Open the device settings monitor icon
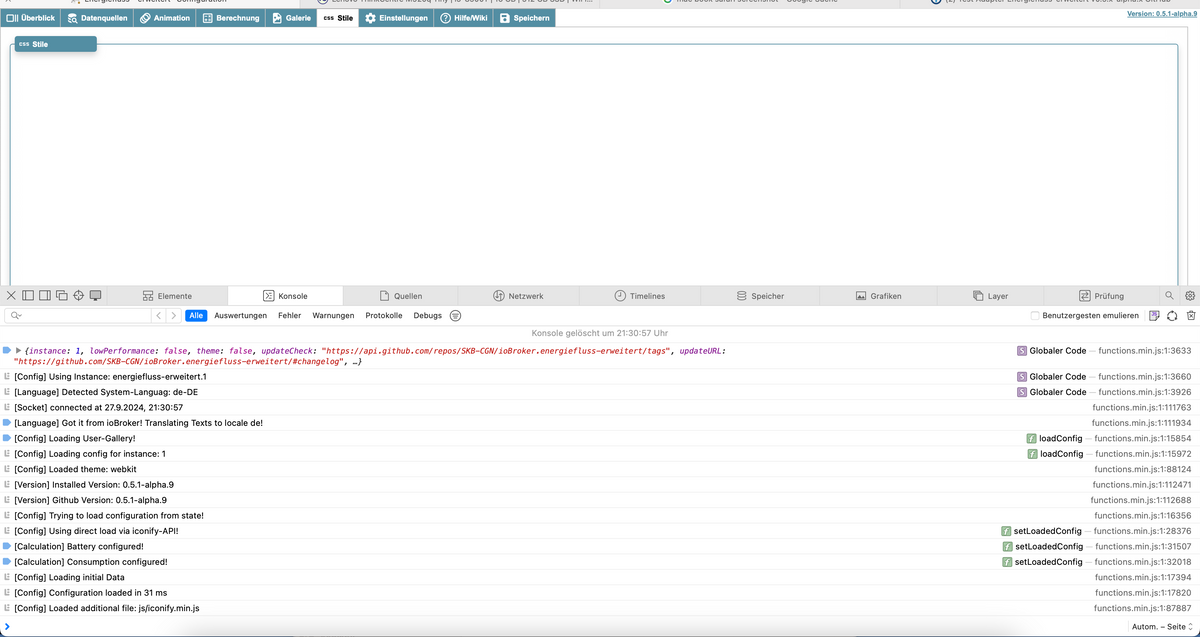Viewport: 1200px width, 637px height. pos(96,296)
